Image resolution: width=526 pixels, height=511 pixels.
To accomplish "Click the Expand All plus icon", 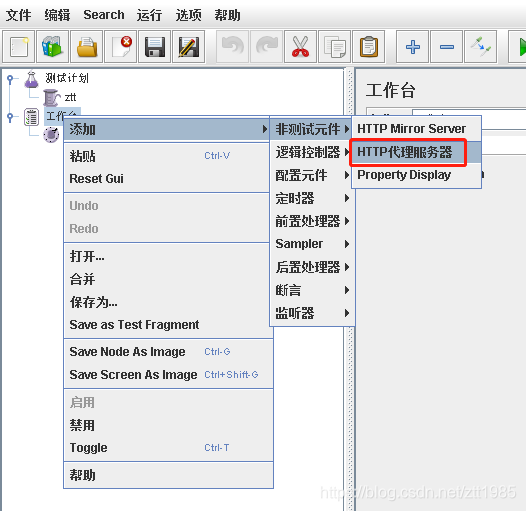I will click(x=412, y=47).
